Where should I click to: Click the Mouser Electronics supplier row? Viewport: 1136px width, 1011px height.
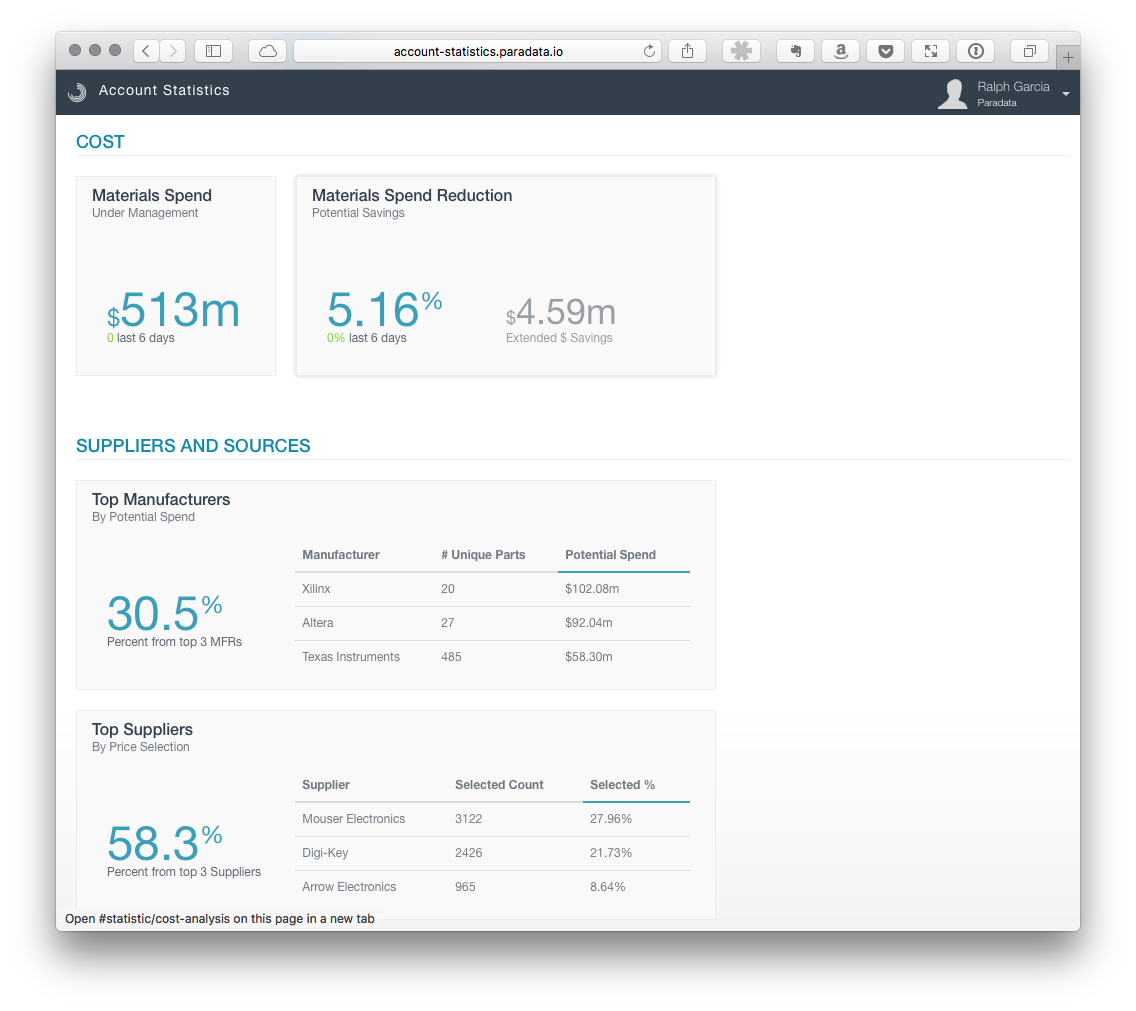click(353, 819)
